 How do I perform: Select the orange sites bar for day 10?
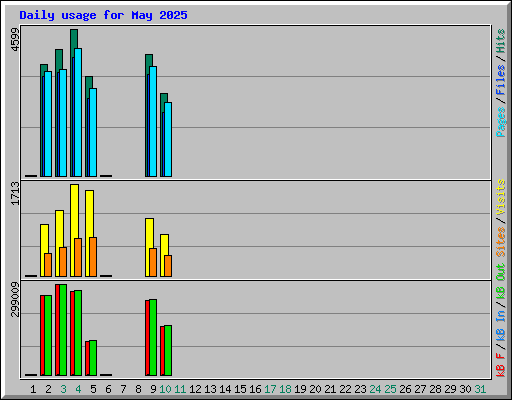(x=168, y=266)
